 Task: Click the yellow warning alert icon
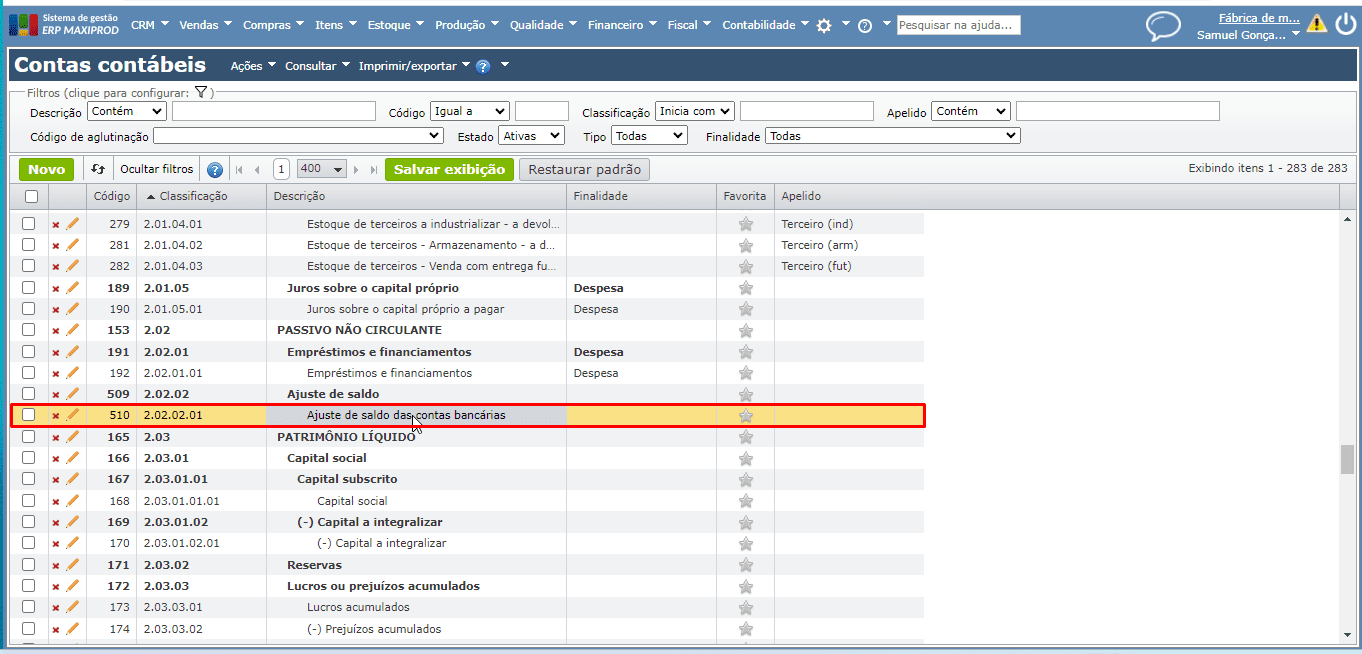[1316, 24]
